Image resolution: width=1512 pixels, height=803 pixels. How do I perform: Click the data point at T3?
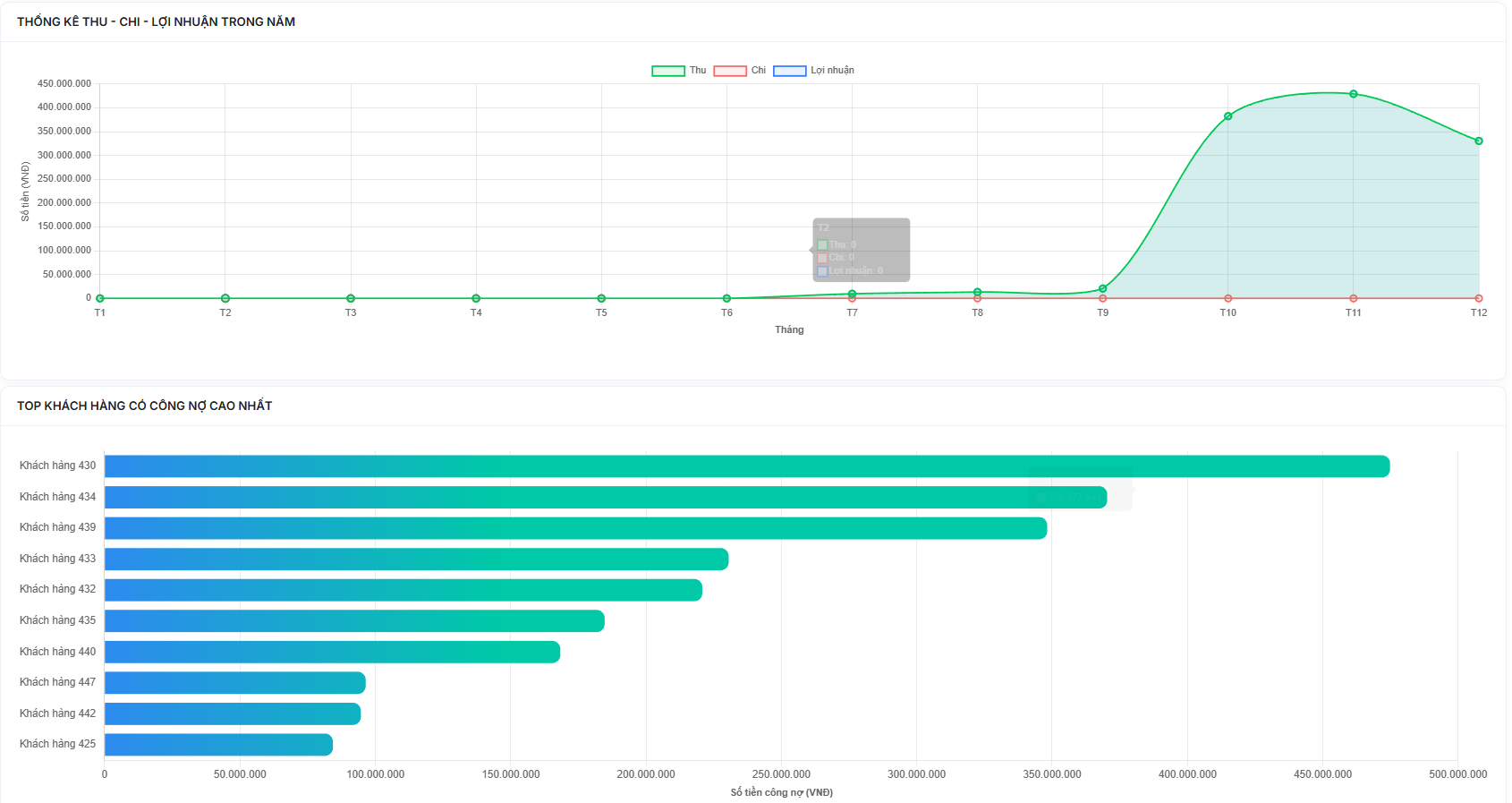pos(351,298)
